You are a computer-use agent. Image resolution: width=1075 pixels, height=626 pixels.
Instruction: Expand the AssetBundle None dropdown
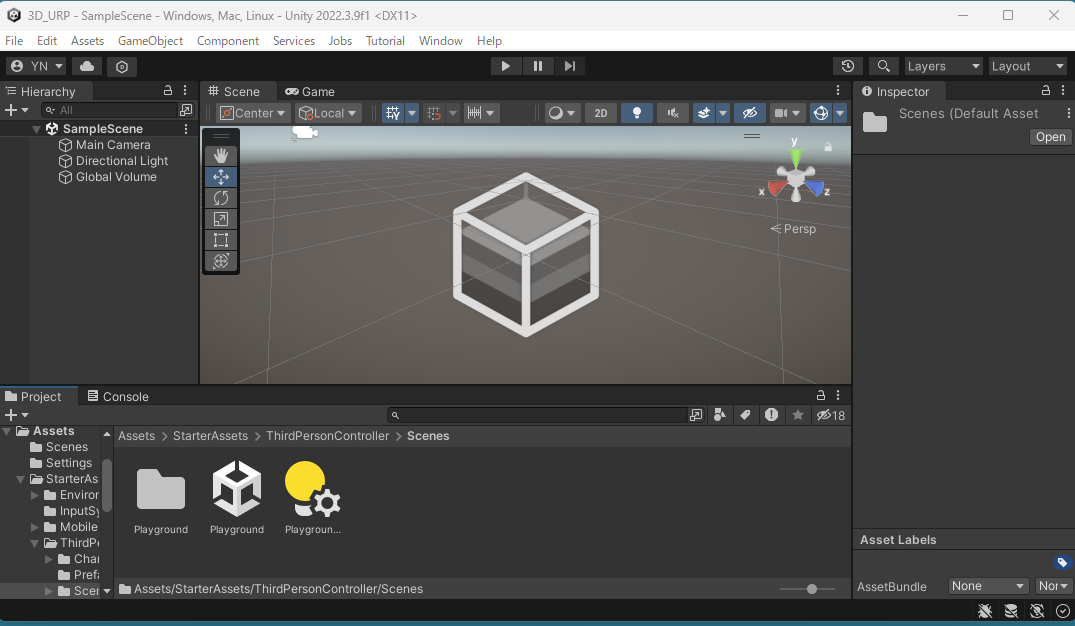(988, 586)
